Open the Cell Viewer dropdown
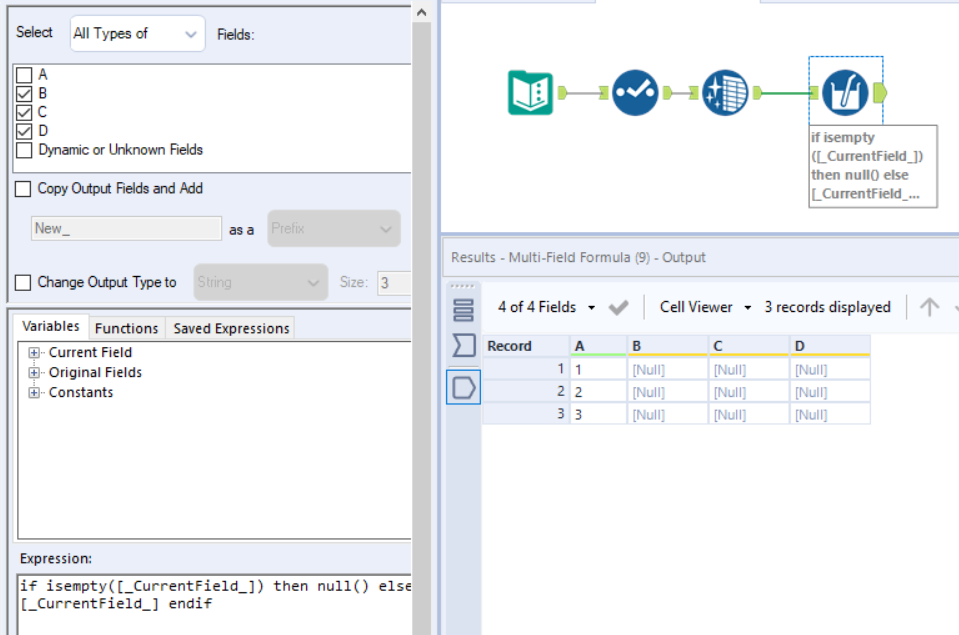This screenshot has height=635, width=959. tap(705, 307)
